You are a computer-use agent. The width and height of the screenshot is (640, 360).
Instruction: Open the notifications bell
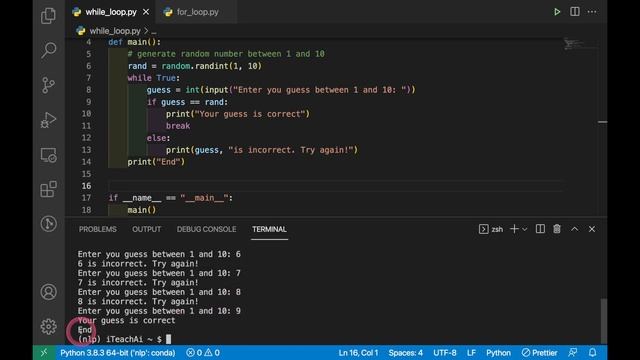tap(592, 352)
